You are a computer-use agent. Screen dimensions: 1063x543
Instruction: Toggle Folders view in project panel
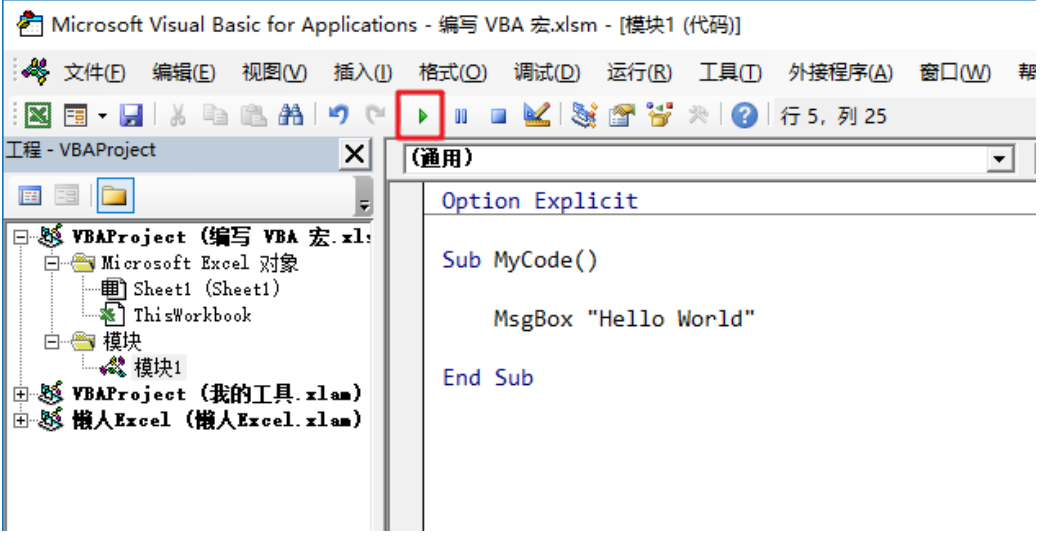point(115,196)
